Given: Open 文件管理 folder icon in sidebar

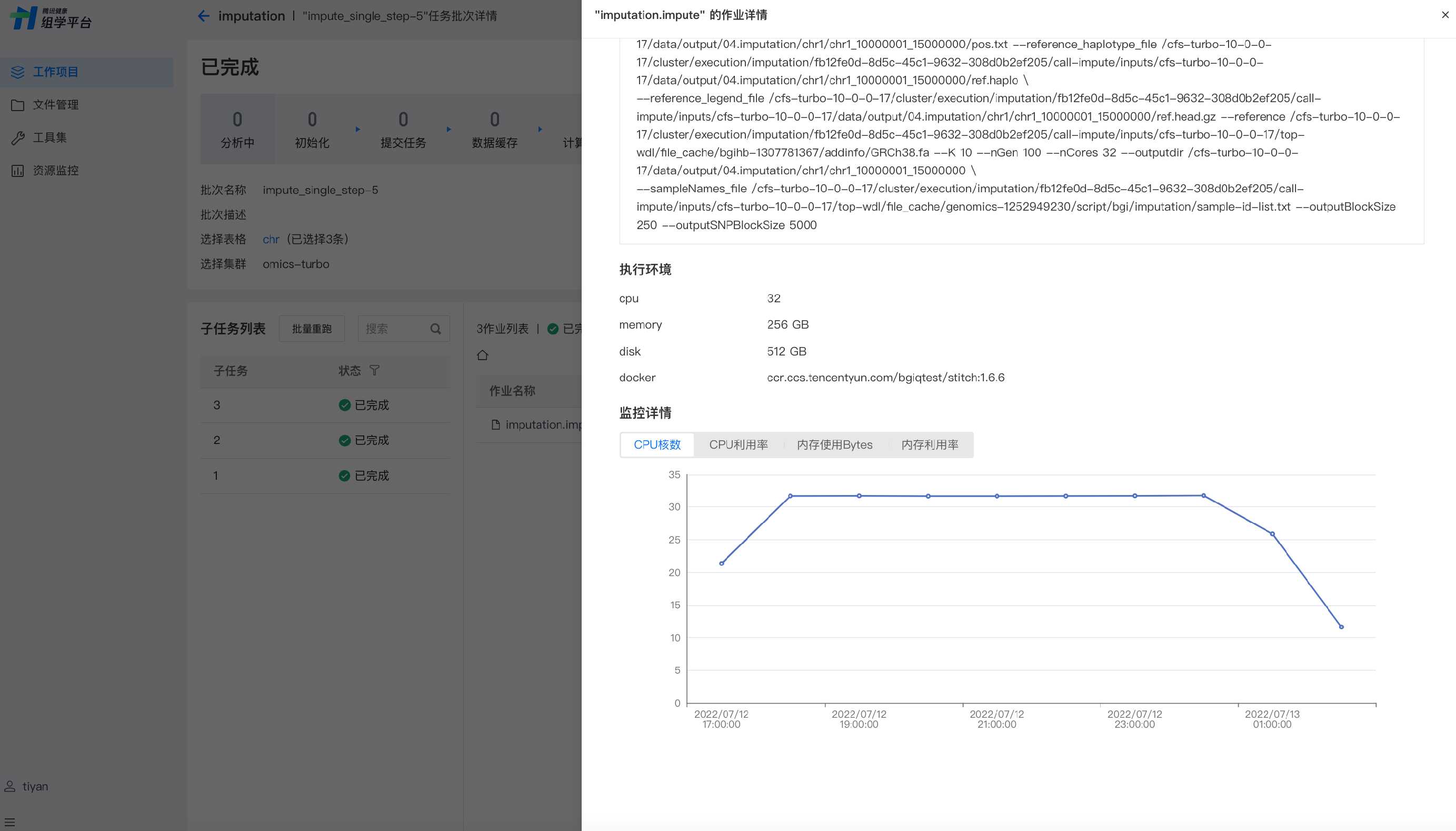Looking at the screenshot, I should 18,105.
